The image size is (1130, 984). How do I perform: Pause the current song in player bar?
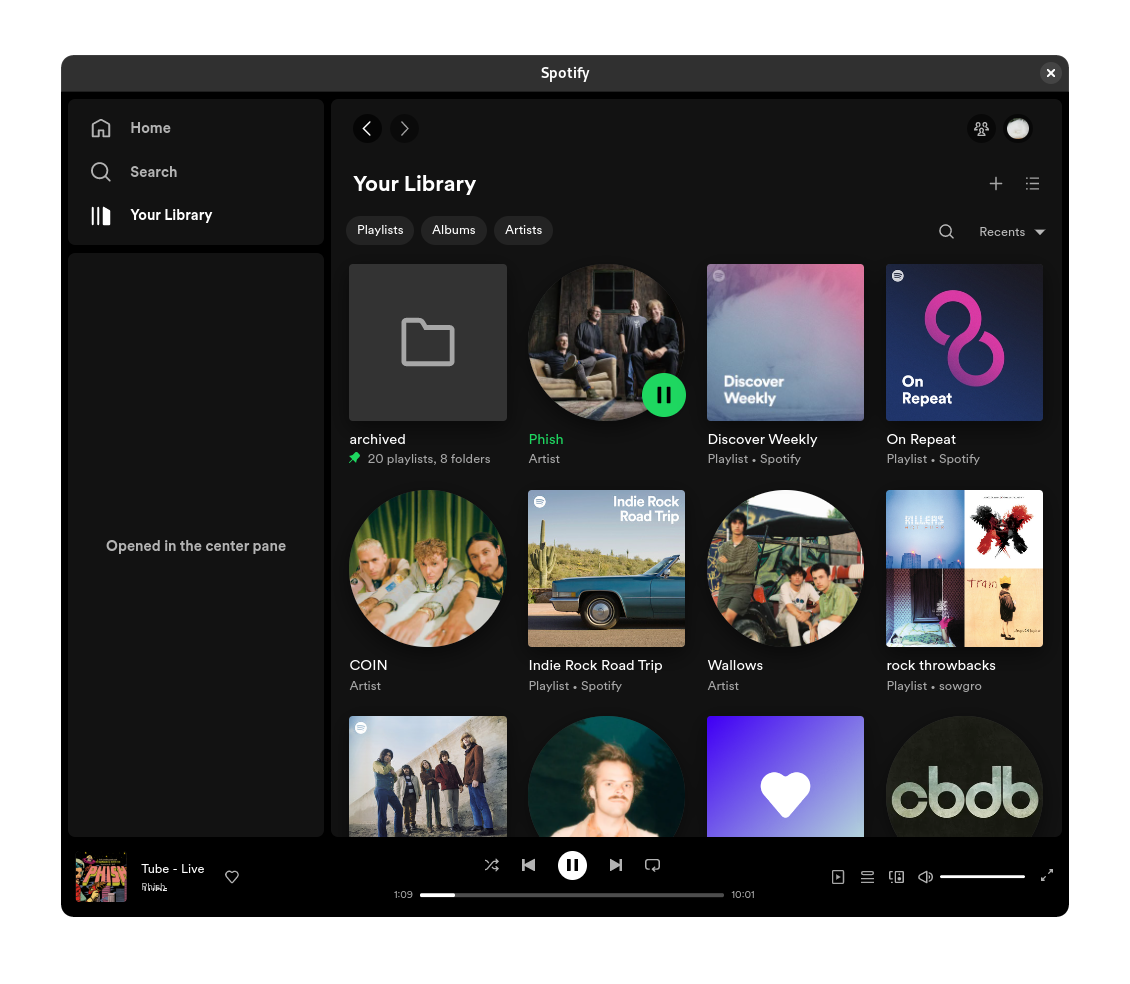click(x=572, y=865)
